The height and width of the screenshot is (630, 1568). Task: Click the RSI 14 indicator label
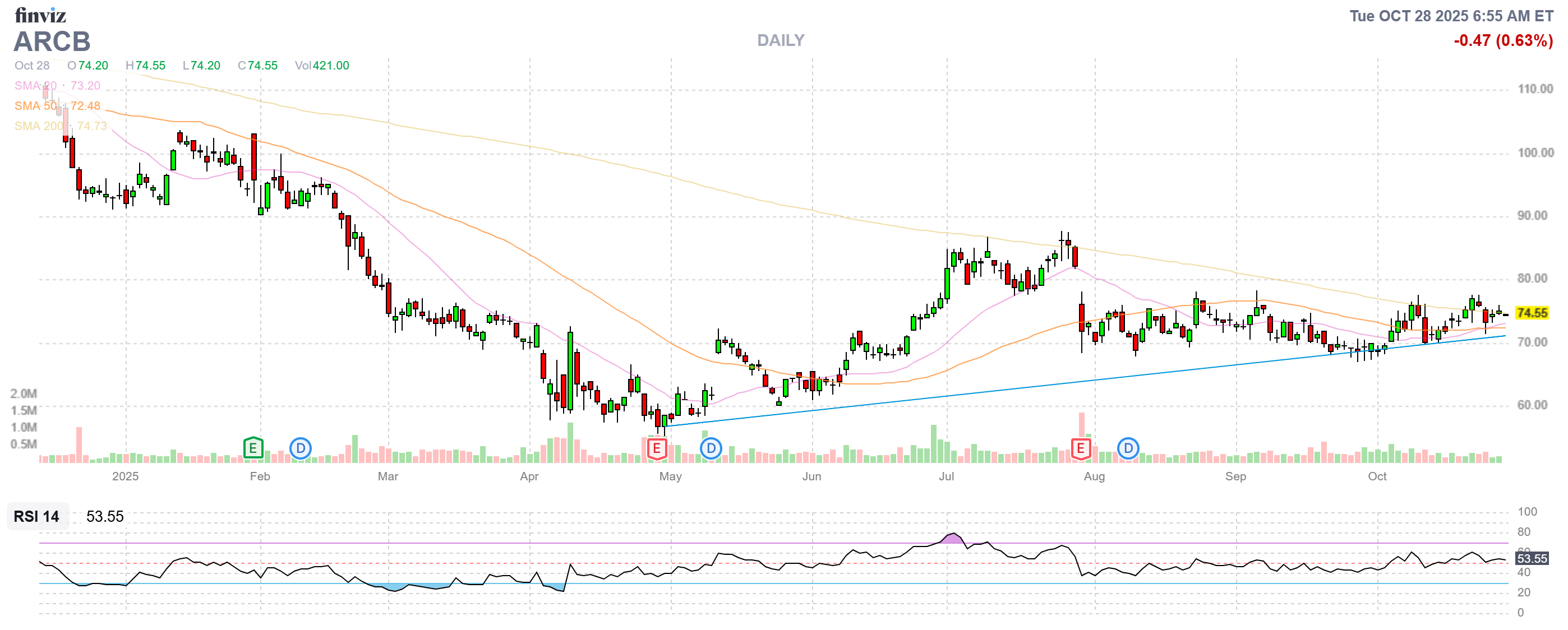(36, 517)
